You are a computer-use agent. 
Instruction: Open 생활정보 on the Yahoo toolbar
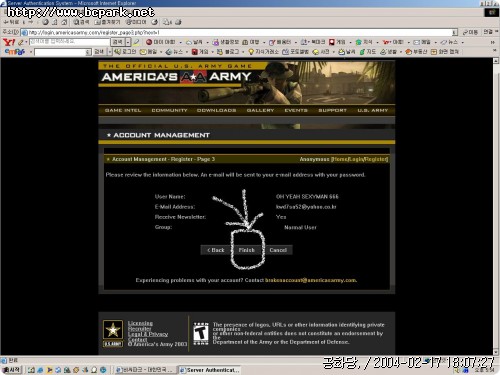pyautogui.click(x=226, y=42)
